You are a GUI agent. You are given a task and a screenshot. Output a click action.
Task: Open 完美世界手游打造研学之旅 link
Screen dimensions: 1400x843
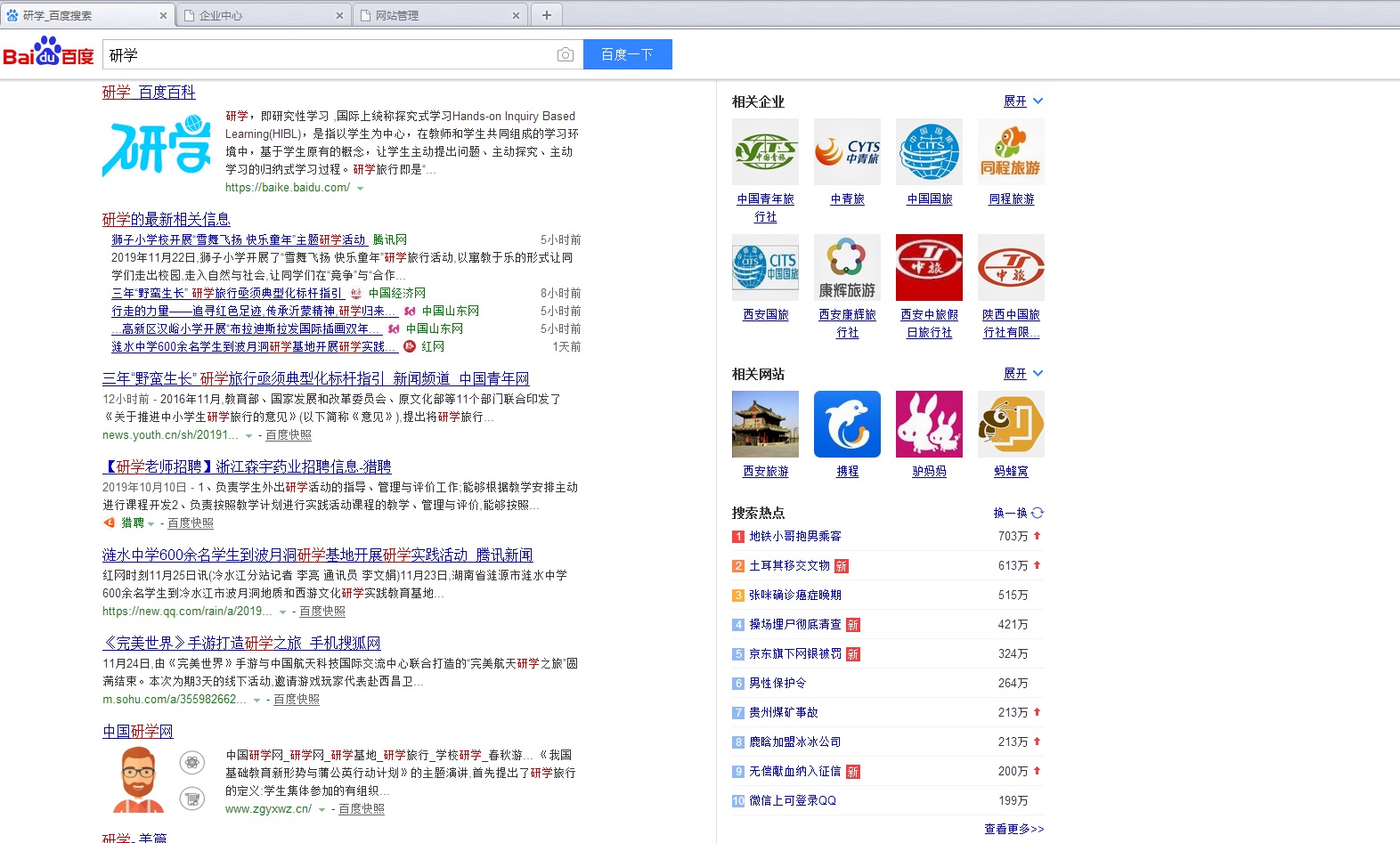241,643
